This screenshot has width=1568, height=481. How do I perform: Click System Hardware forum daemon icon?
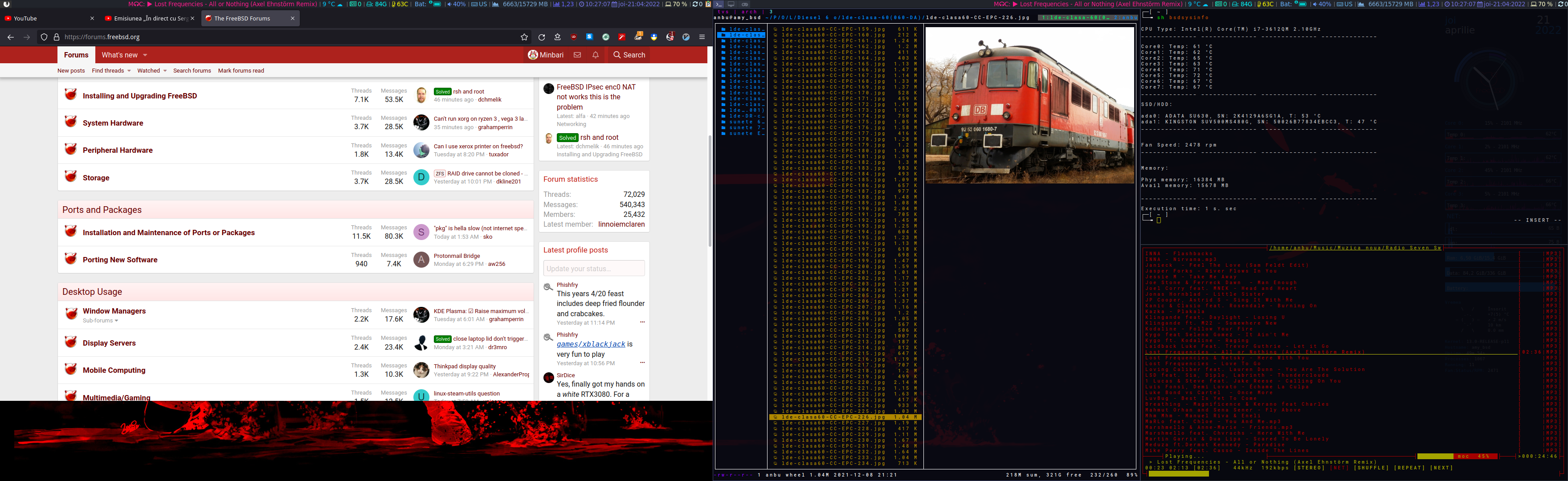coord(71,121)
